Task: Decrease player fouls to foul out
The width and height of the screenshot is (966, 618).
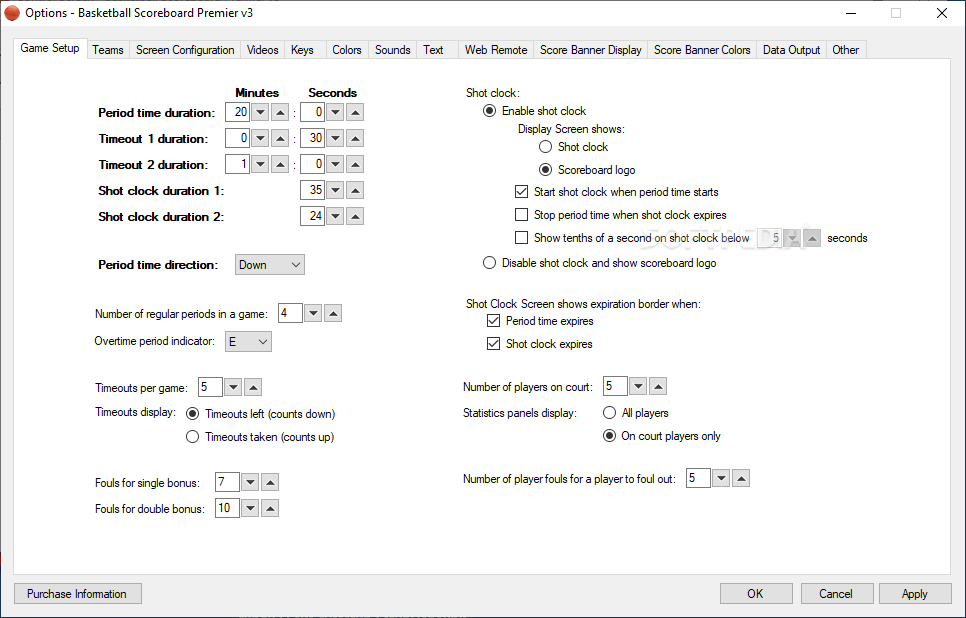Action: click(721, 478)
